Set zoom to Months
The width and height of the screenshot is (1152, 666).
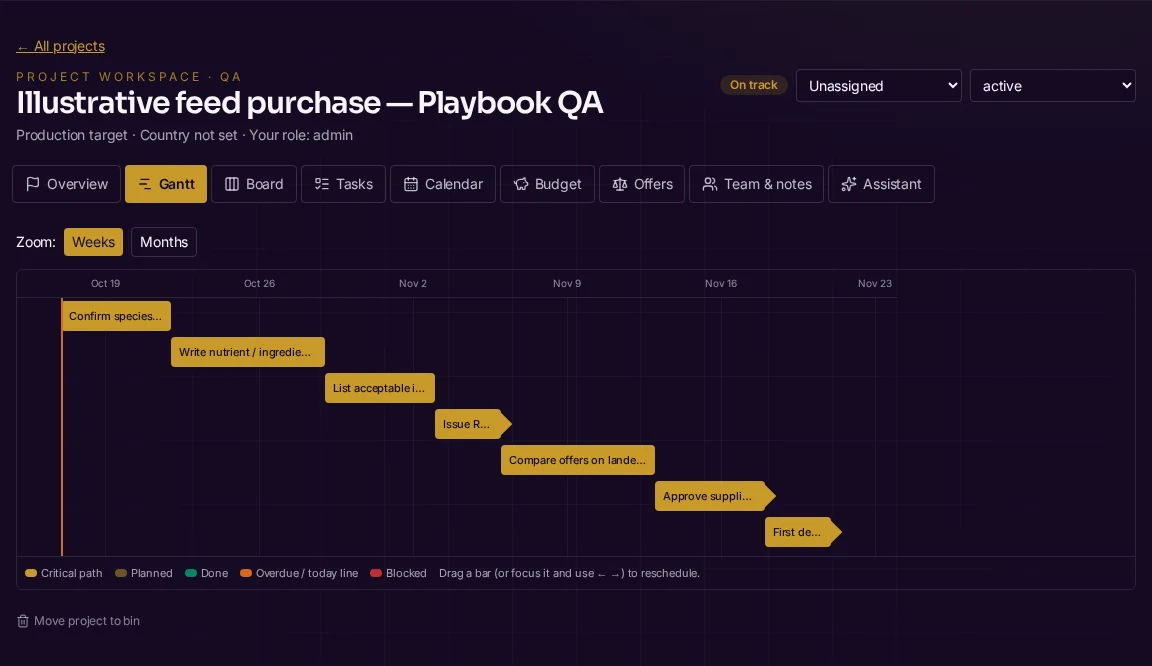pos(164,242)
